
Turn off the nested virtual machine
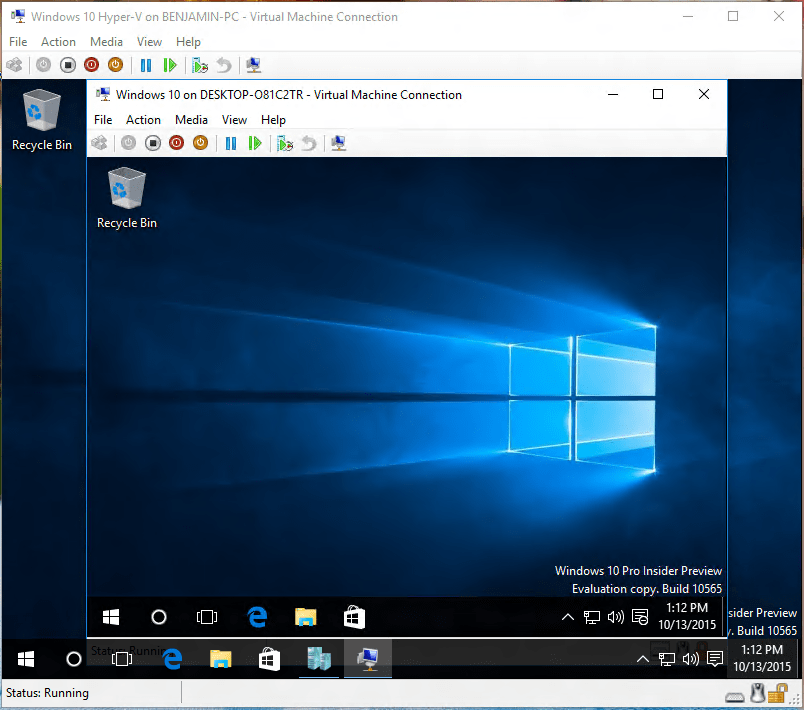(153, 142)
